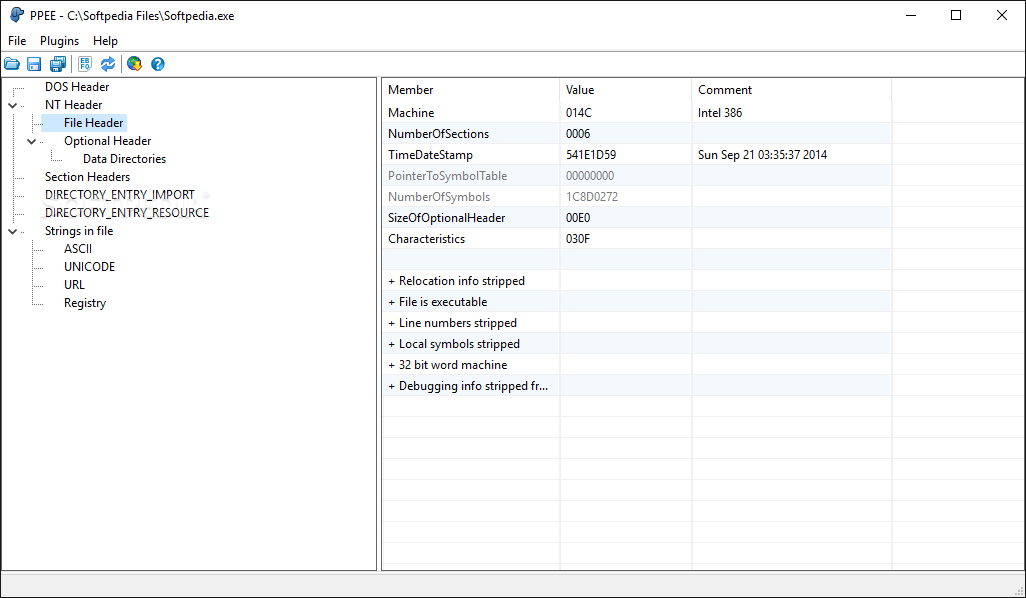1026x598 pixels.
Task: Open the hex view EB F0 icon
Action: 84,64
